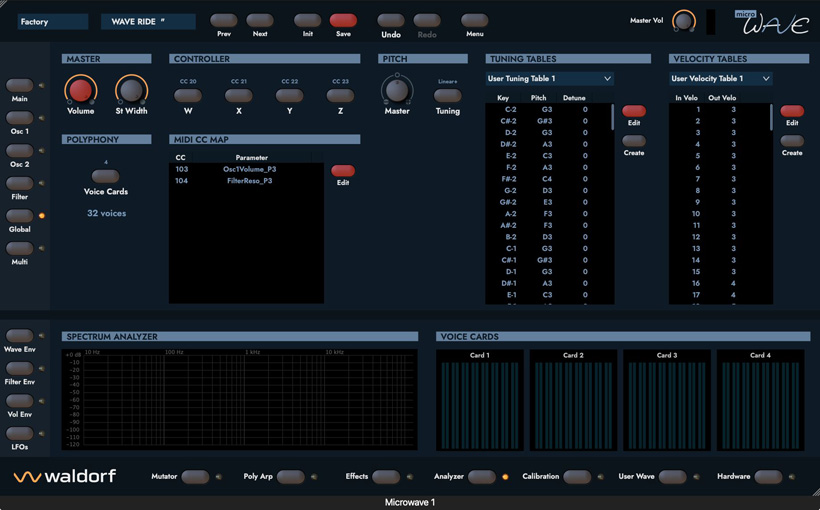This screenshot has width=820, height=510.
Task: Open the Vol Env page
Action: [19, 401]
